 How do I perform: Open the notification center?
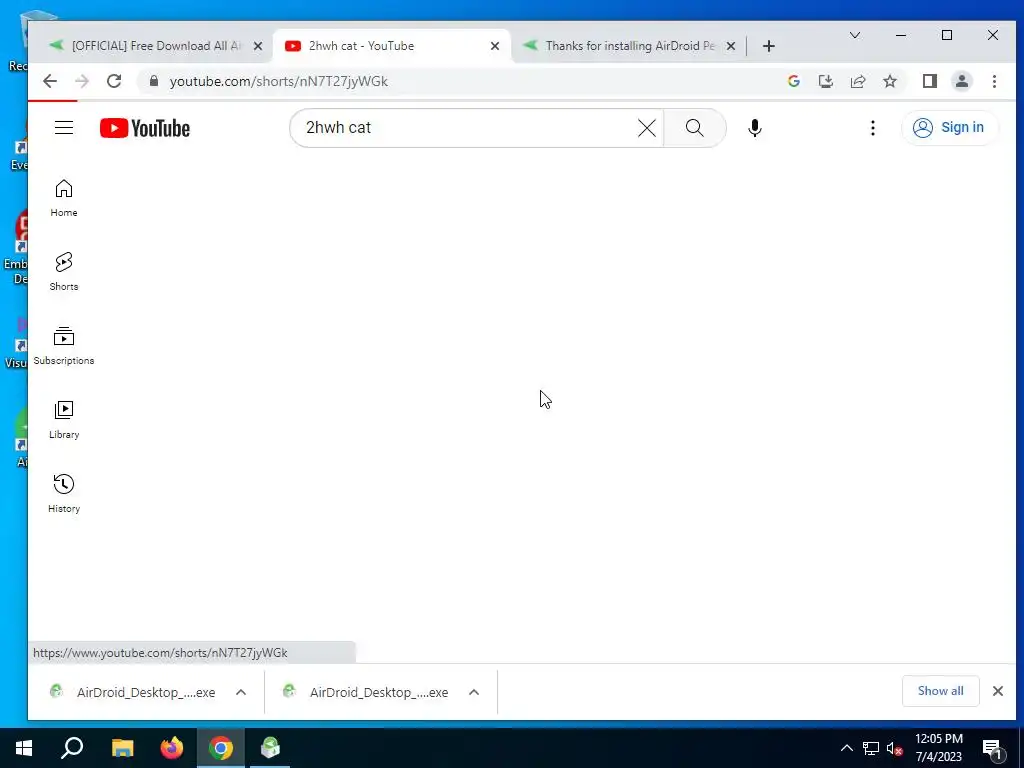tap(992, 748)
